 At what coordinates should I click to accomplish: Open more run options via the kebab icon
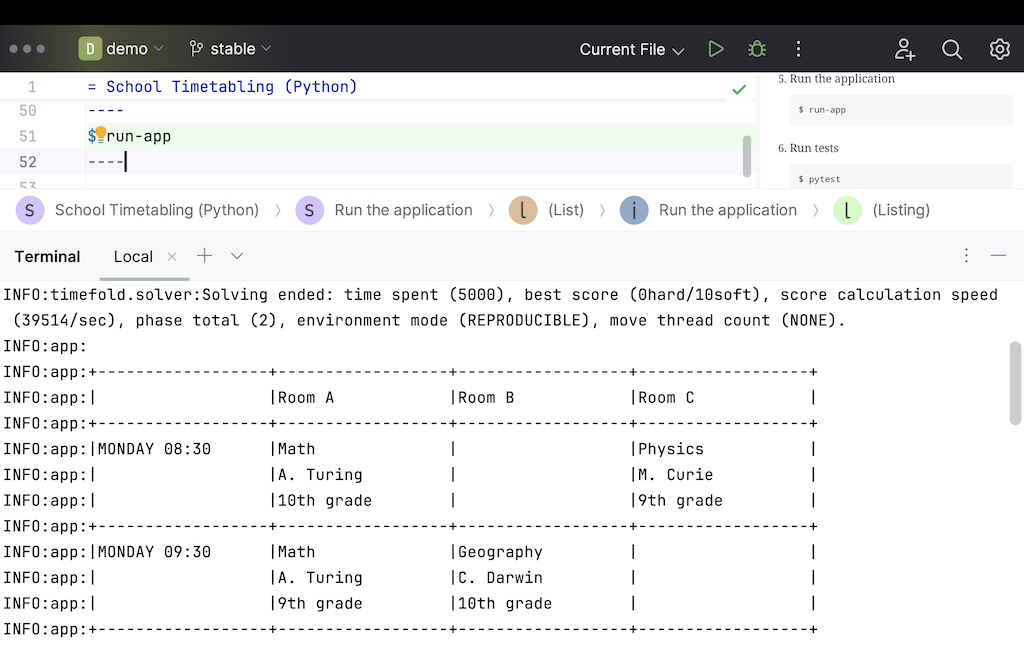[798, 48]
